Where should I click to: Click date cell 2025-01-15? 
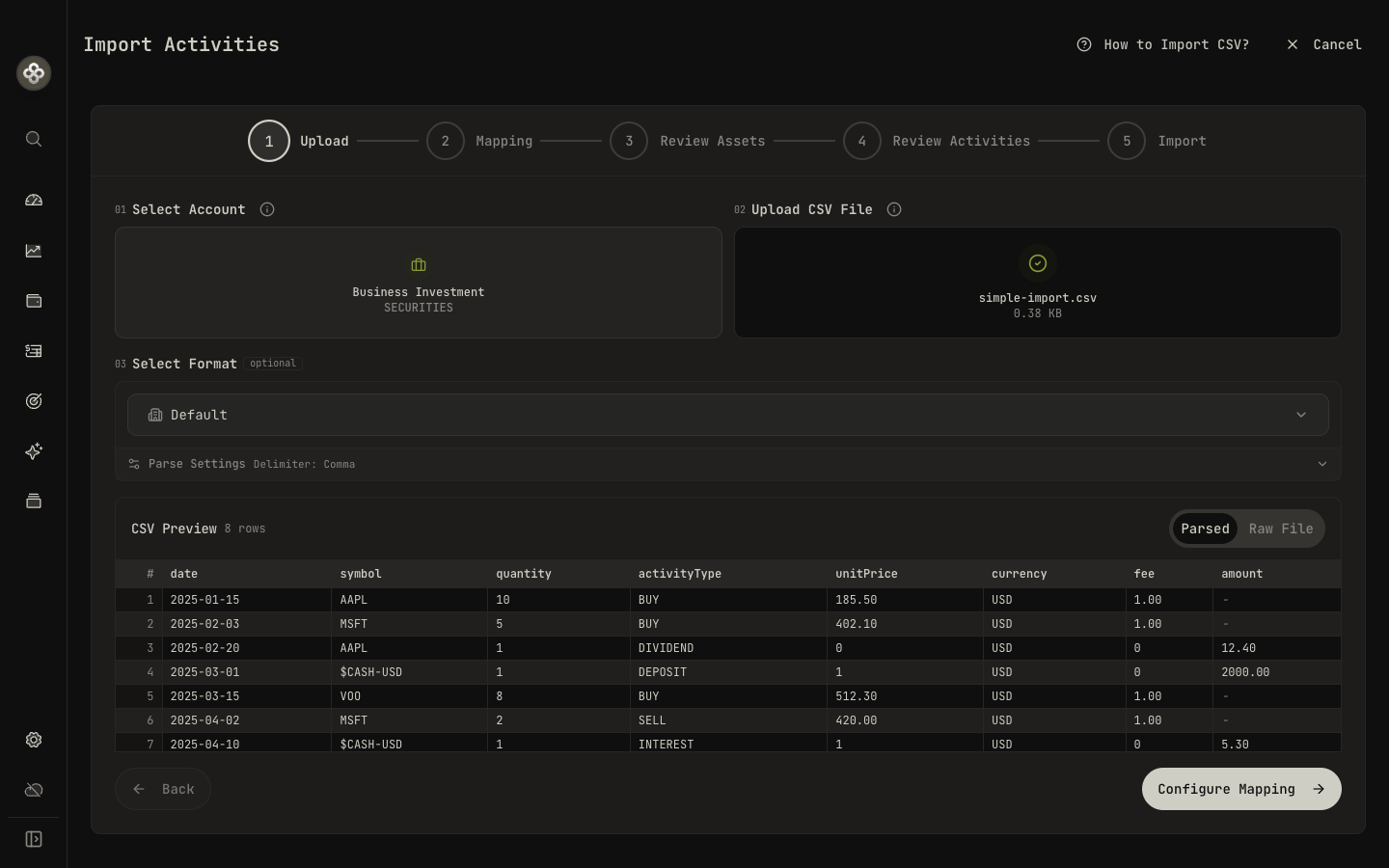coord(247,600)
